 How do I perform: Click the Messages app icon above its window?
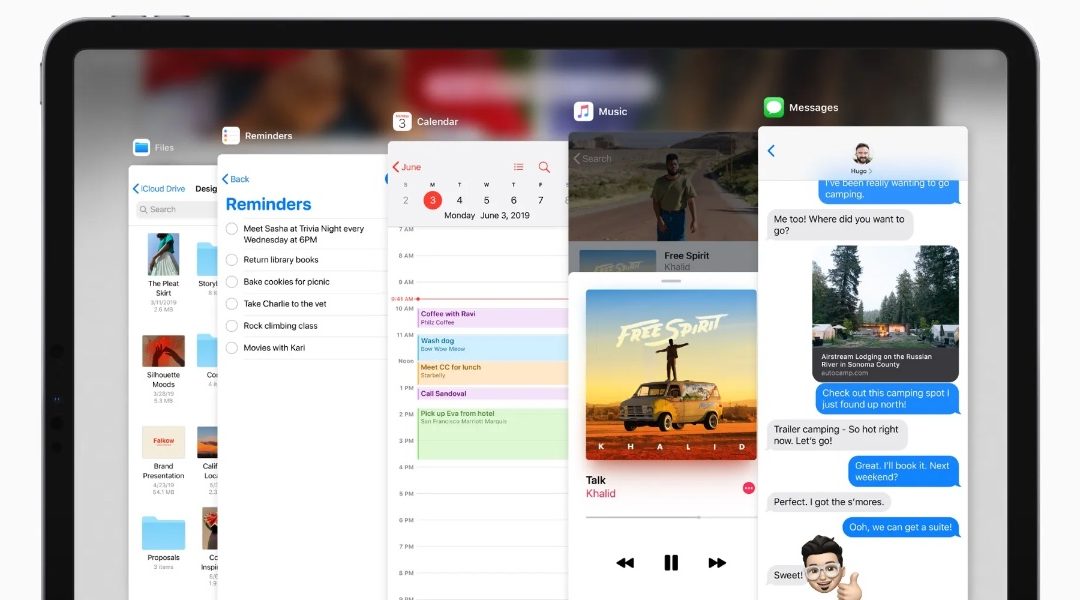coord(772,106)
